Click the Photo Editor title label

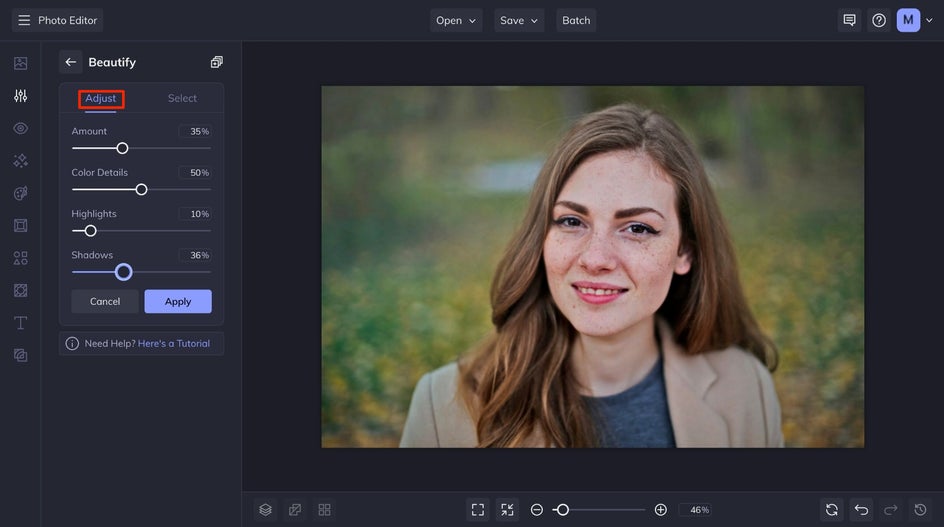coord(67,20)
